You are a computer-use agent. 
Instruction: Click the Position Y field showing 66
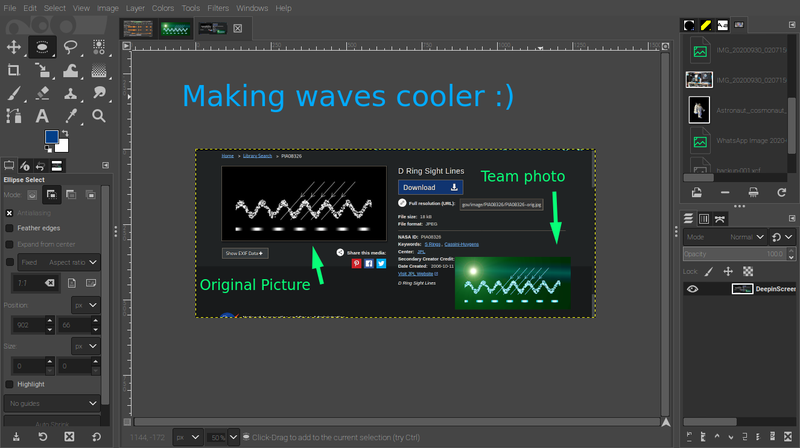73,325
